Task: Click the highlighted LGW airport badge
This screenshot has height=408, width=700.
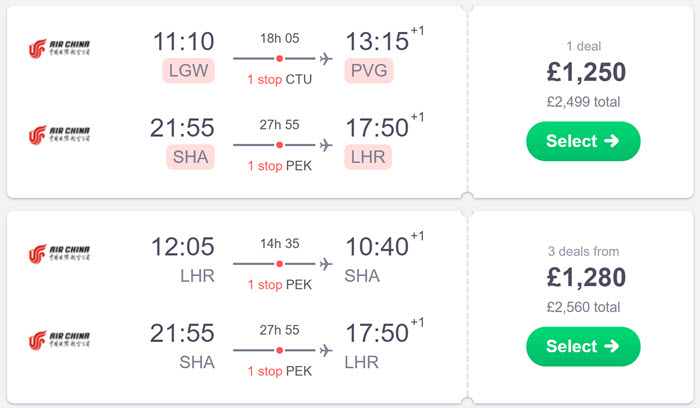Action: pyautogui.click(x=188, y=71)
